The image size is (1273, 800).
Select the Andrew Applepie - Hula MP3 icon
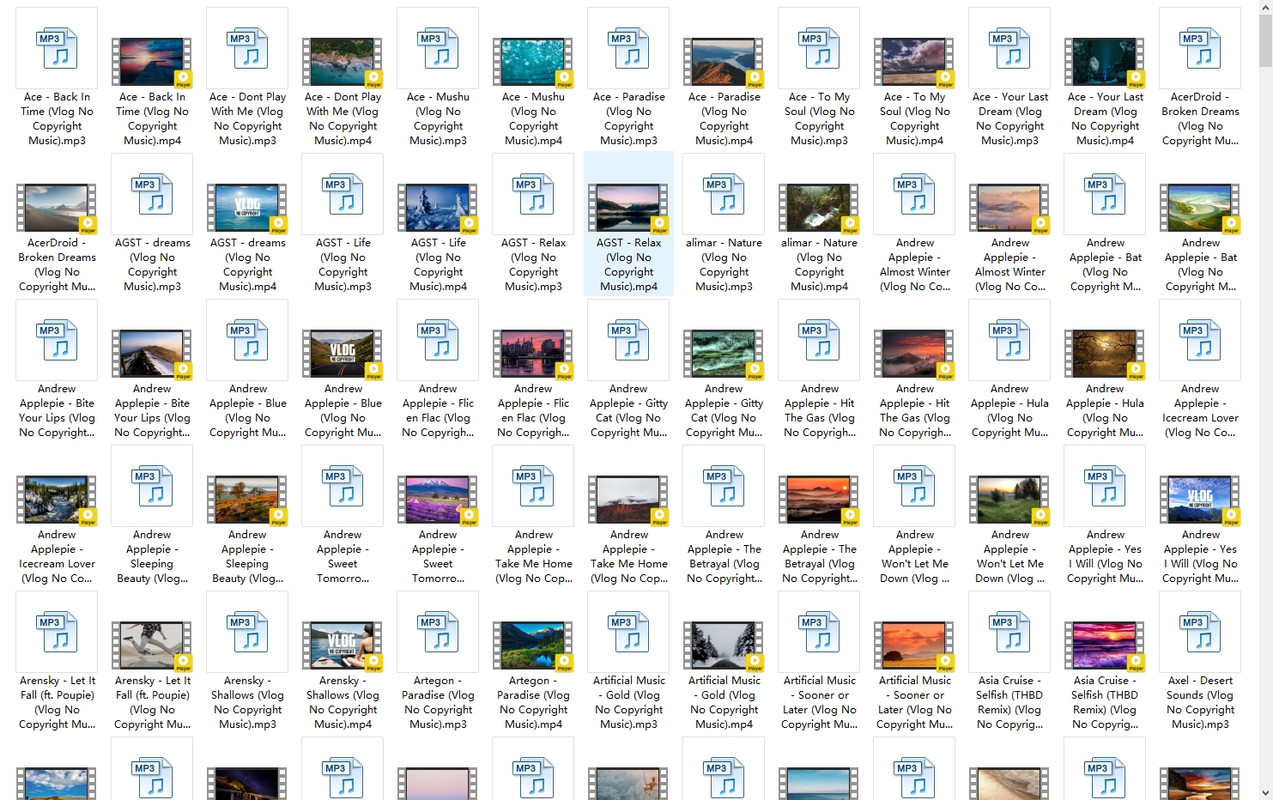(1010, 340)
